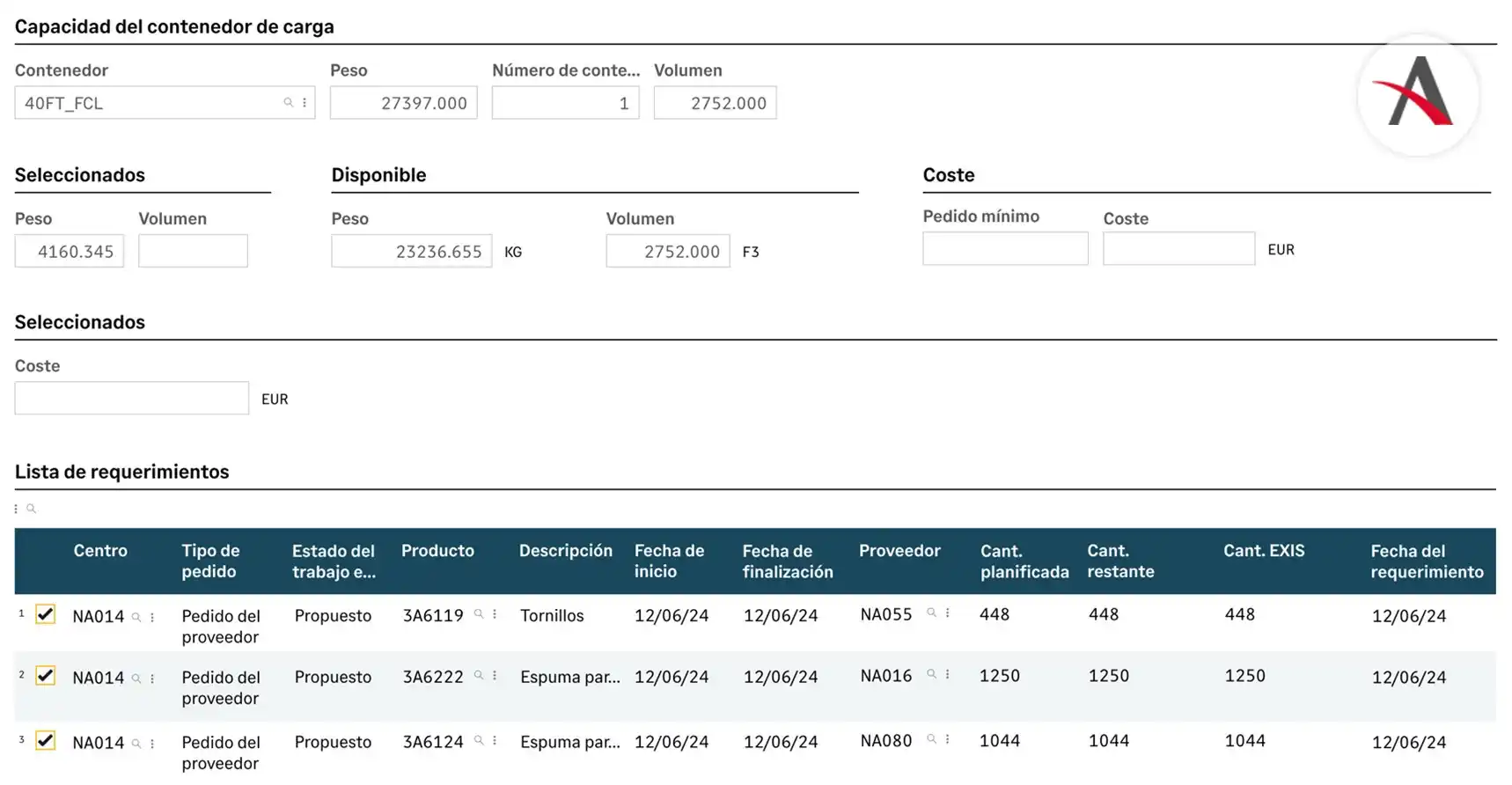The height and width of the screenshot is (785, 1512).
Task: Uncheck row 3 checkbox for product 3A6124
Action: [46, 741]
